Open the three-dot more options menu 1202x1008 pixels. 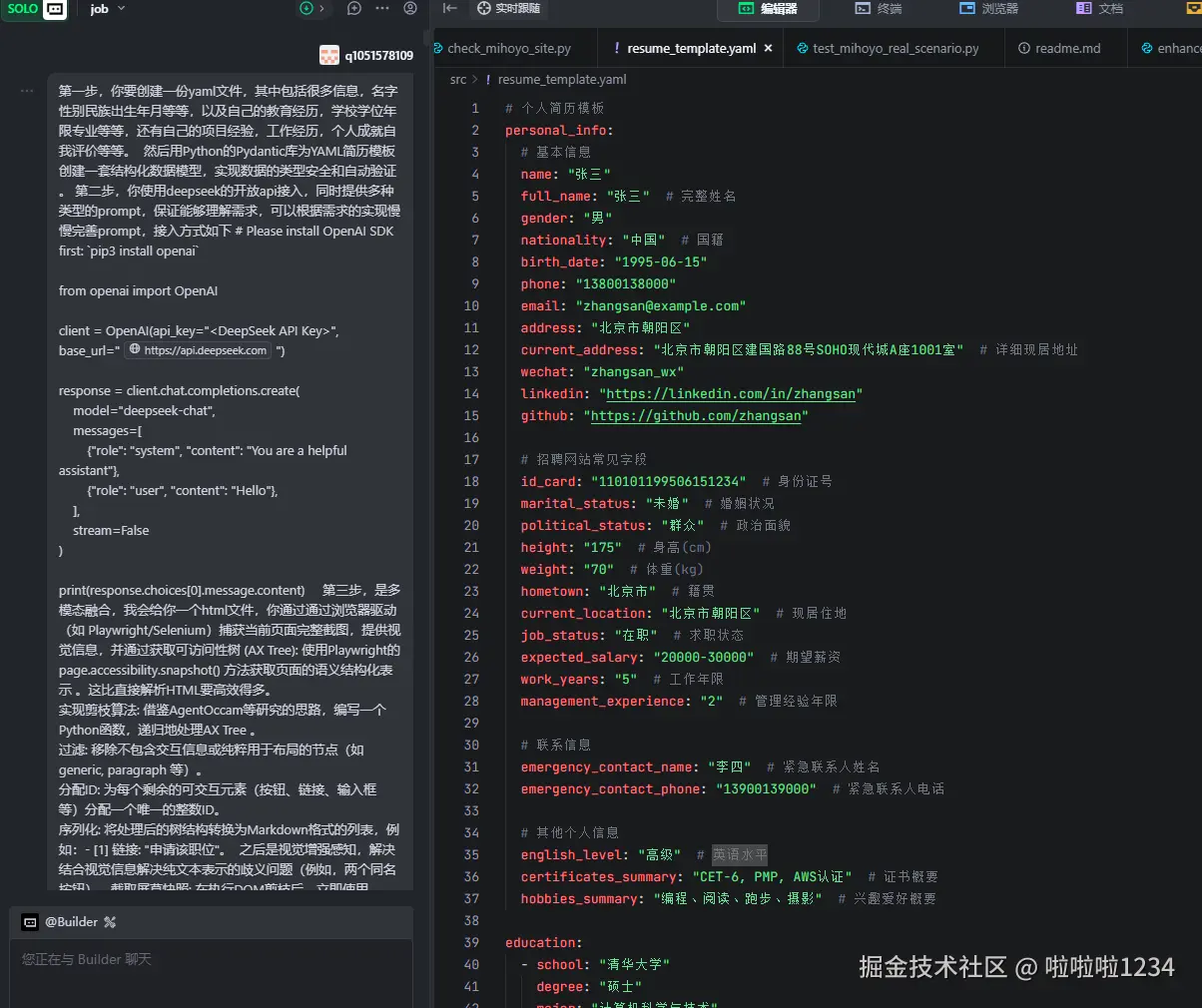(x=382, y=8)
